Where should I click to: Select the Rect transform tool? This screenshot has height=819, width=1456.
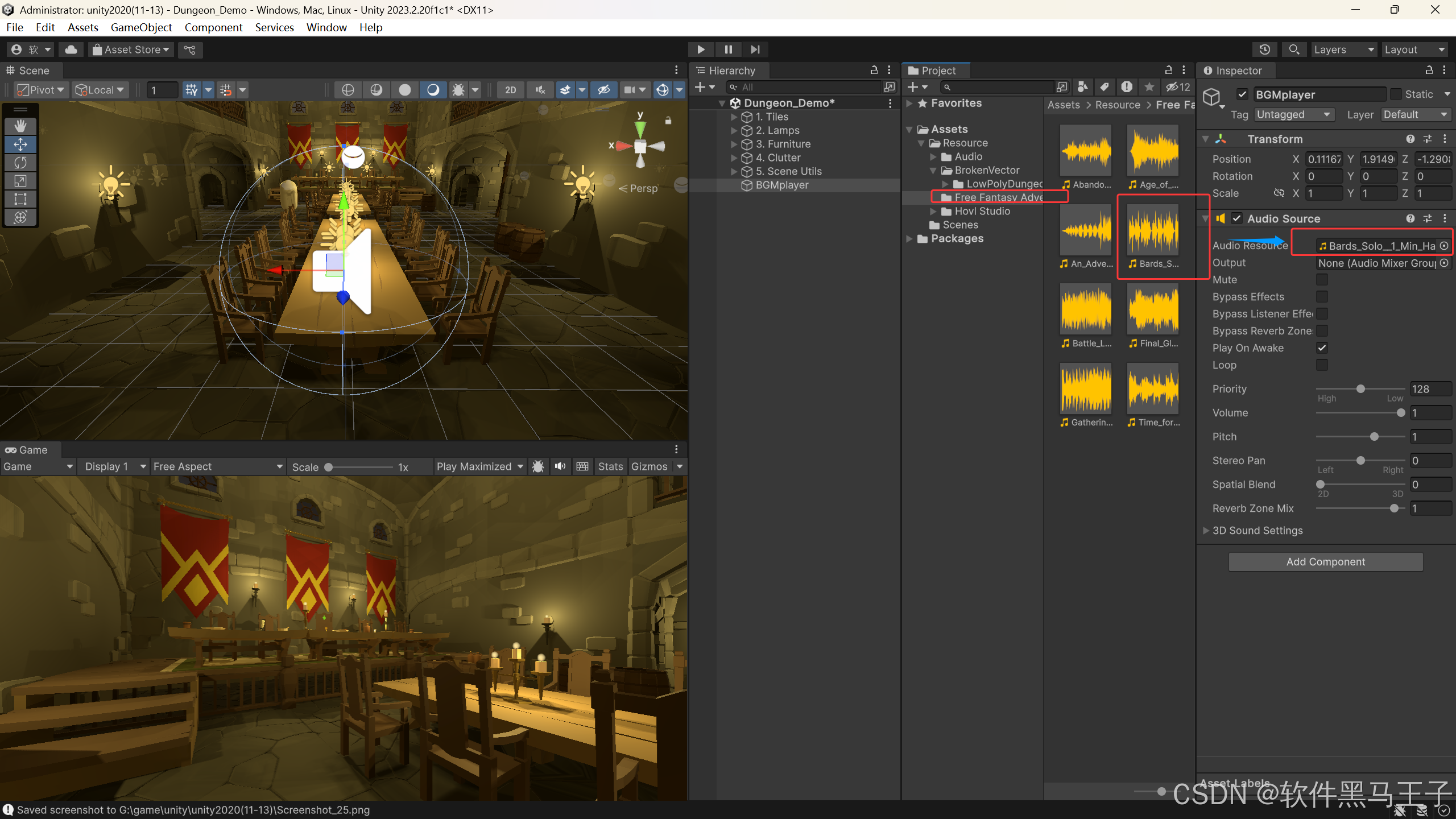[20, 199]
